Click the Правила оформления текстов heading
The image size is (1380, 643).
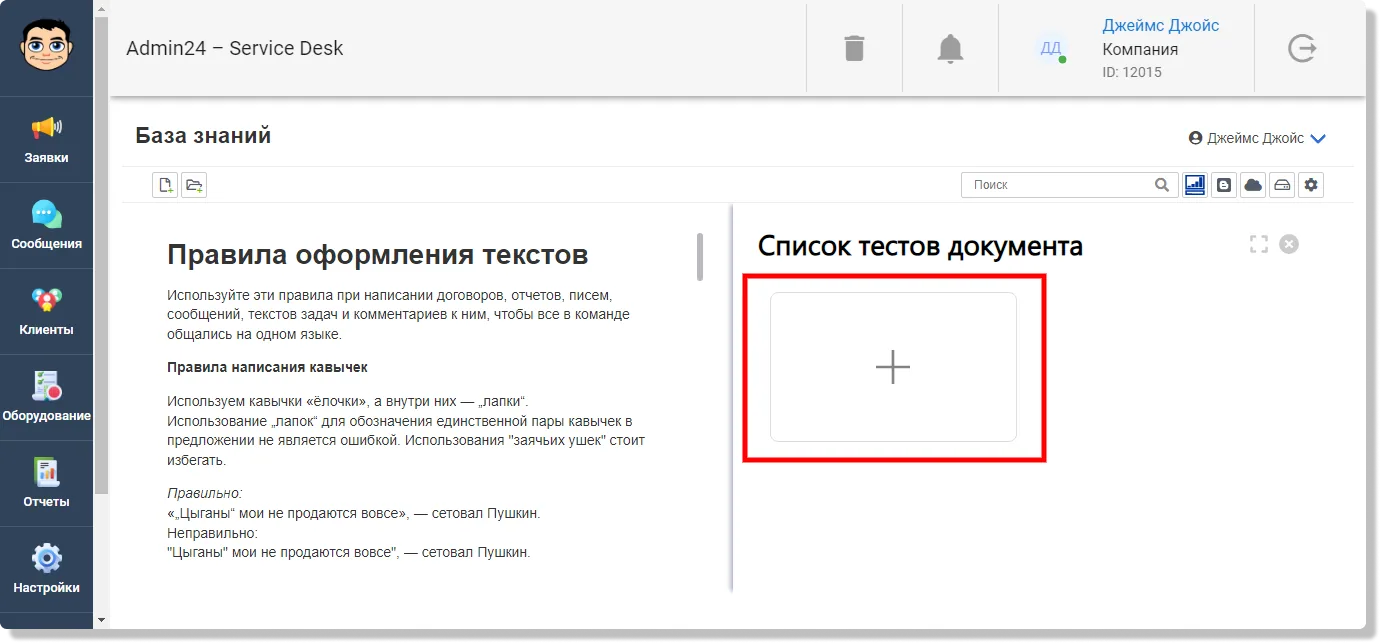pyautogui.click(x=378, y=255)
